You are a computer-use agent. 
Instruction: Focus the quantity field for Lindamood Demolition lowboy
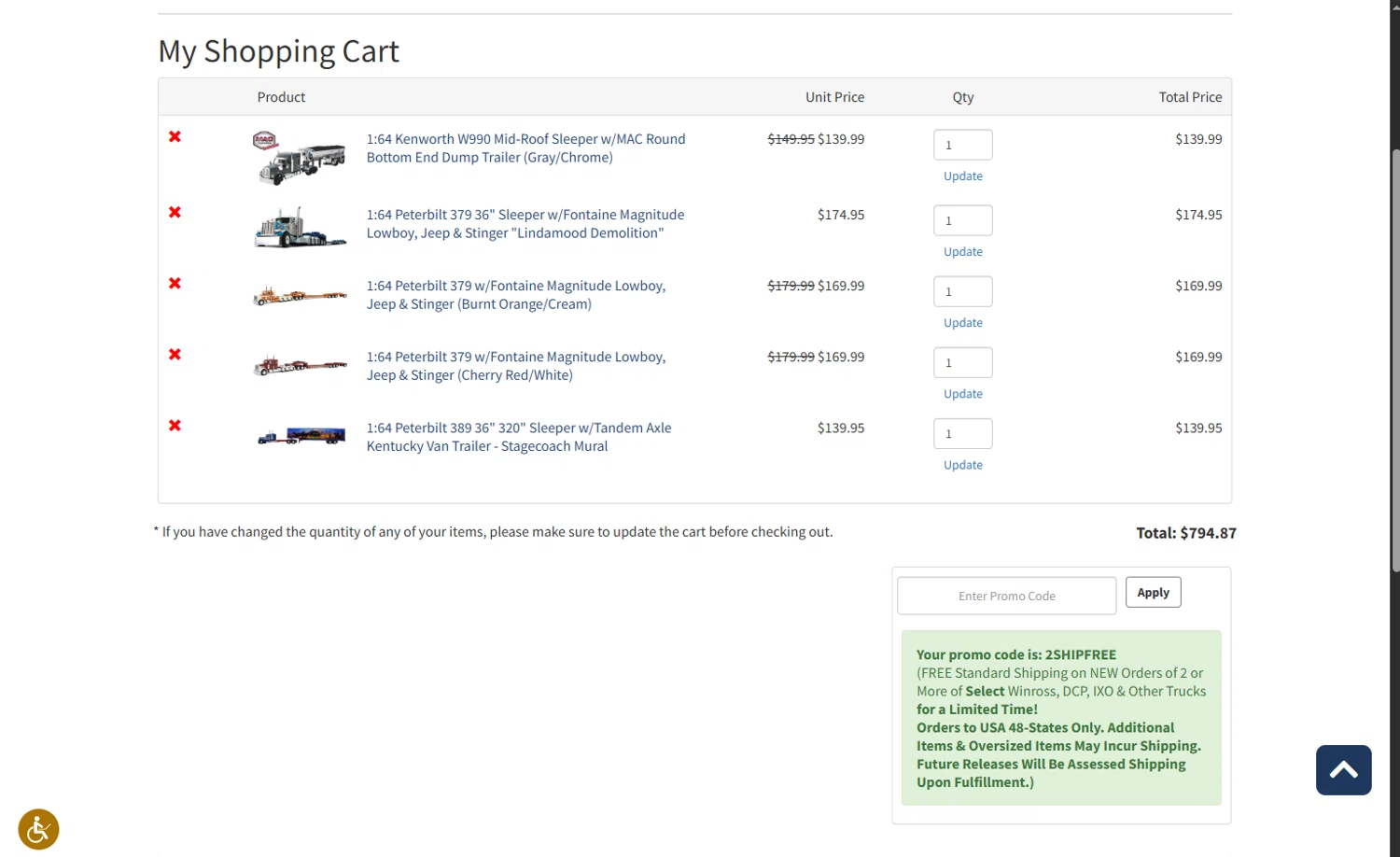point(963,220)
